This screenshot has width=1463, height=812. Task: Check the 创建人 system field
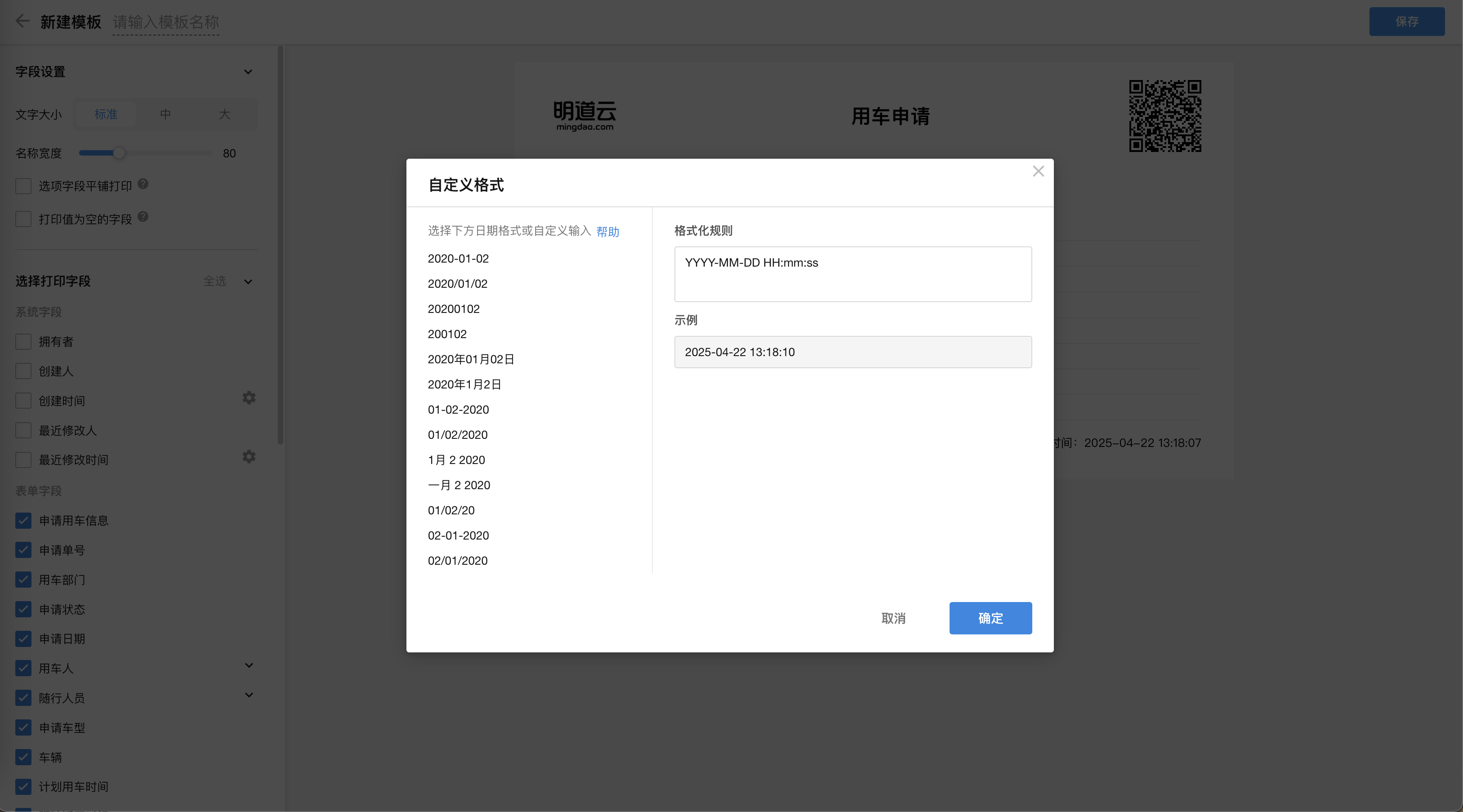click(x=23, y=371)
